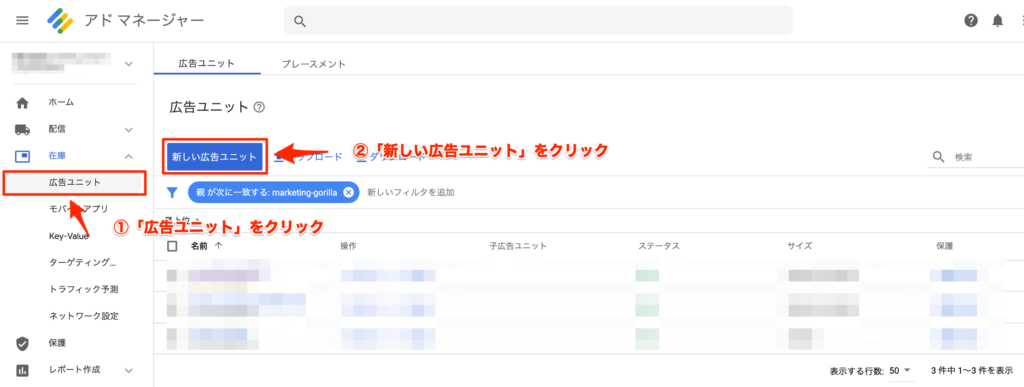Click the サイズ column header
The image size is (1024, 387).
point(799,246)
